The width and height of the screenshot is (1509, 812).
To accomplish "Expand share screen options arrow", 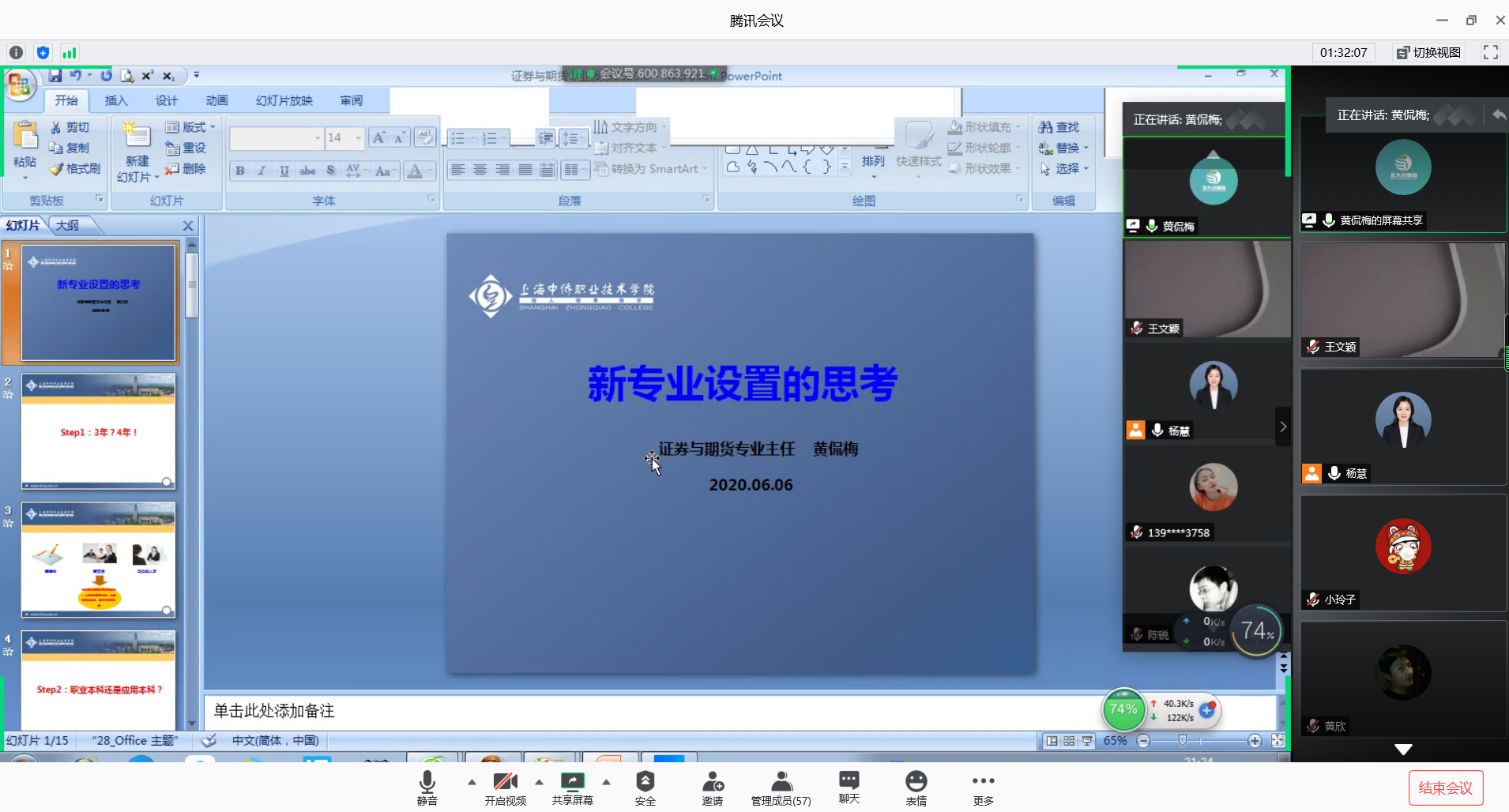I will [x=606, y=782].
